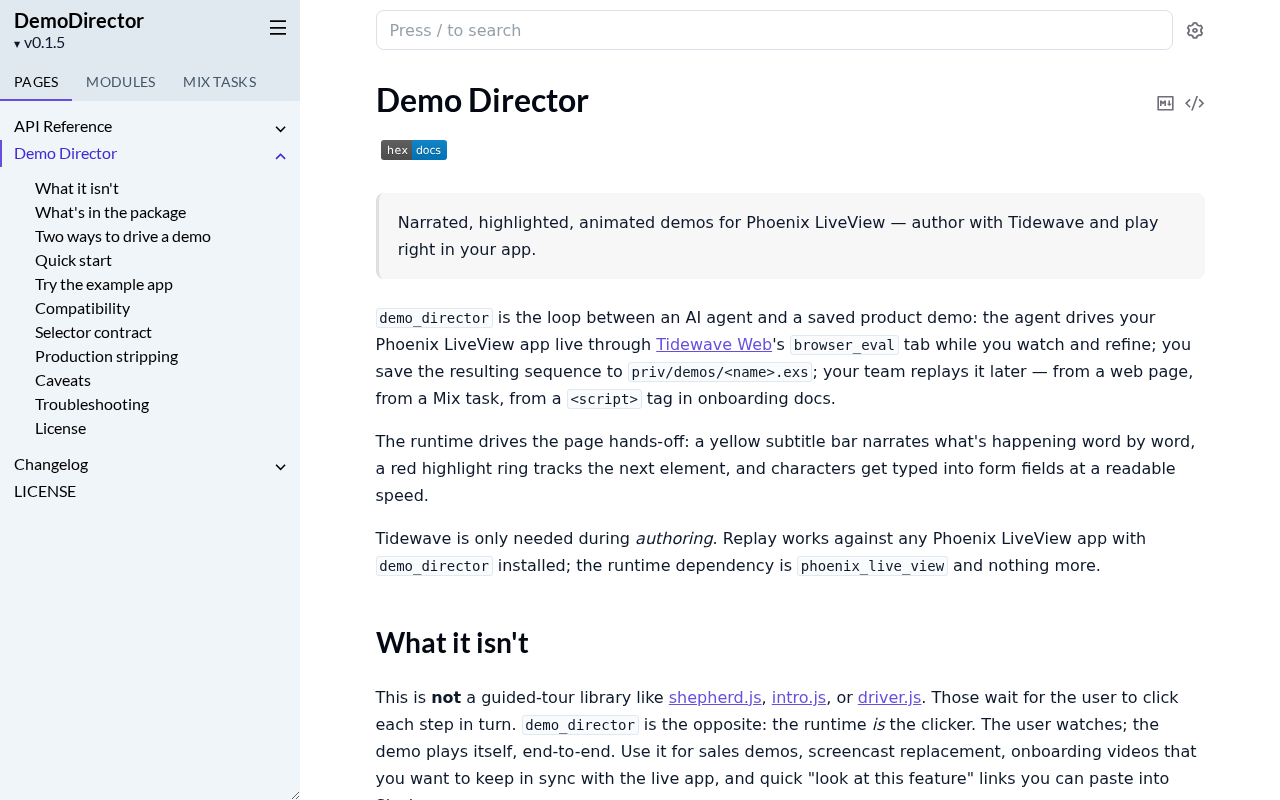Click the <script> code tag text
Image resolution: width=1280 pixels, height=800 pixels.
(604, 399)
